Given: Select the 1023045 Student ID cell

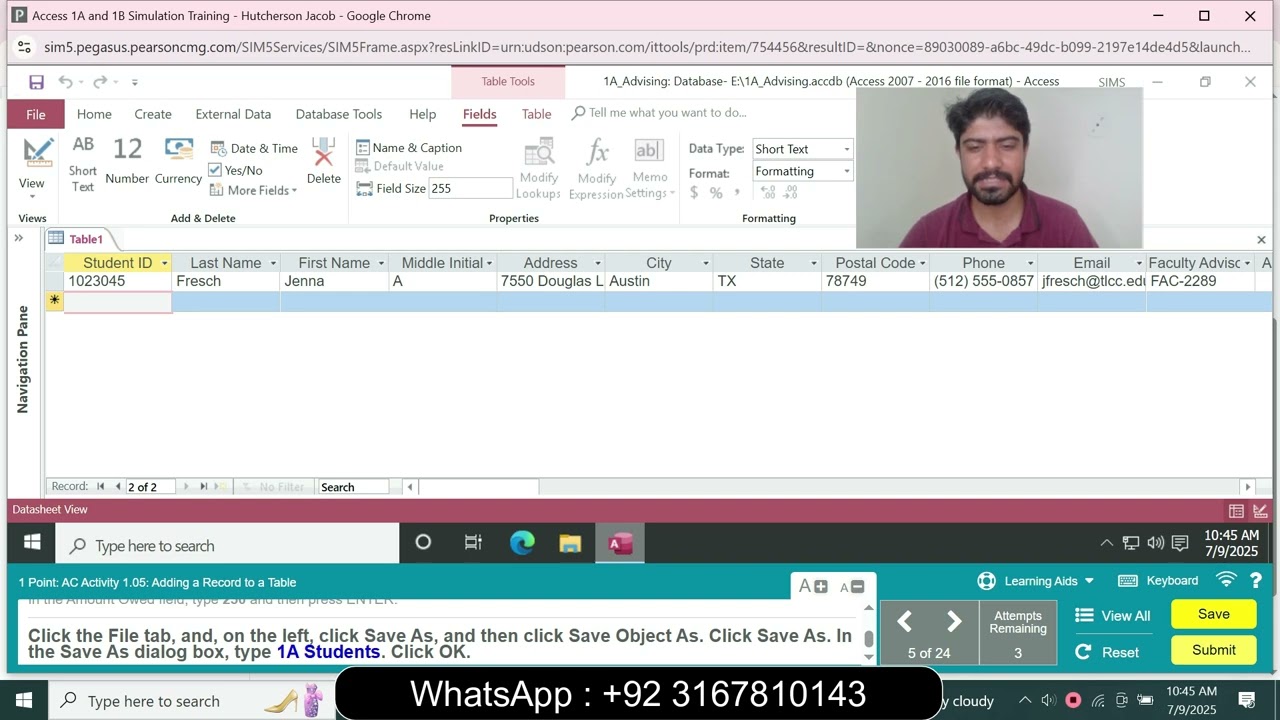Looking at the screenshot, I should (x=118, y=281).
